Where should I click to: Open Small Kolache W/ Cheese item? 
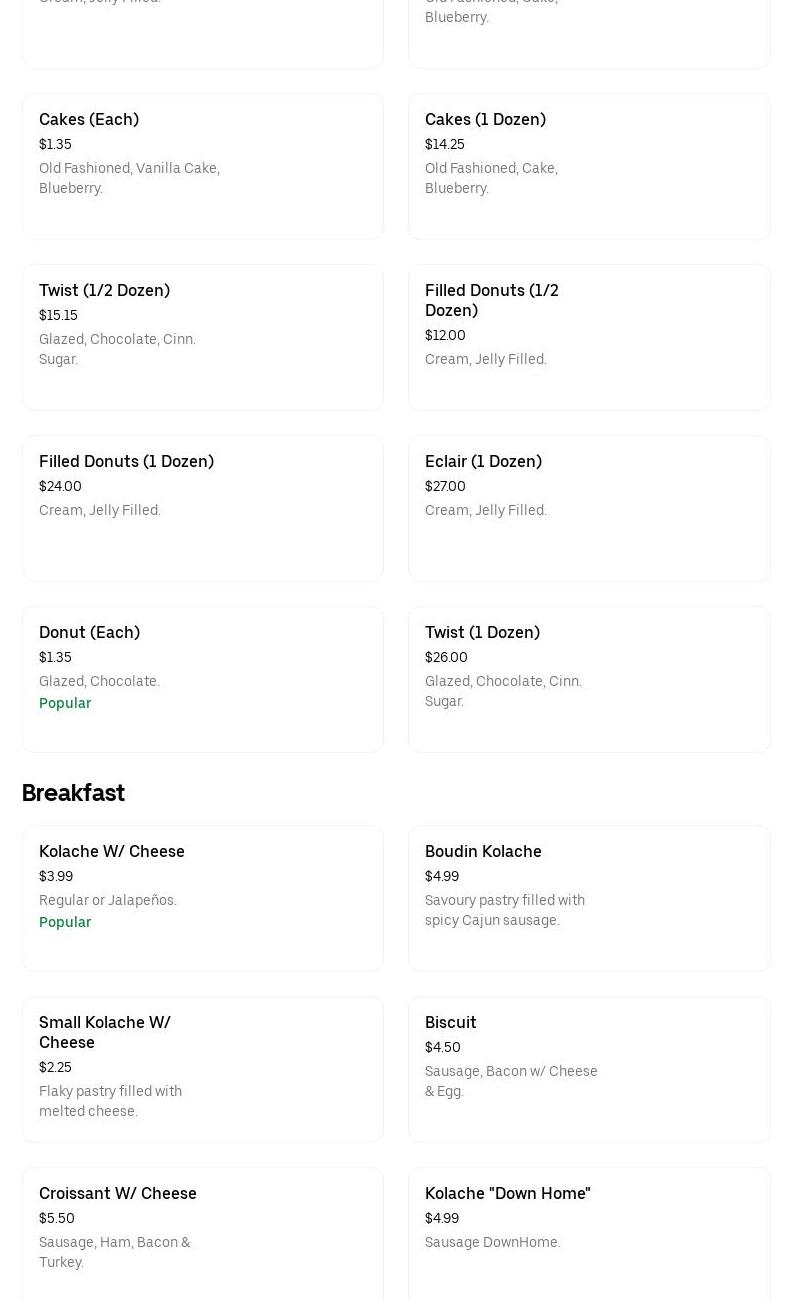[x=202, y=1069]
